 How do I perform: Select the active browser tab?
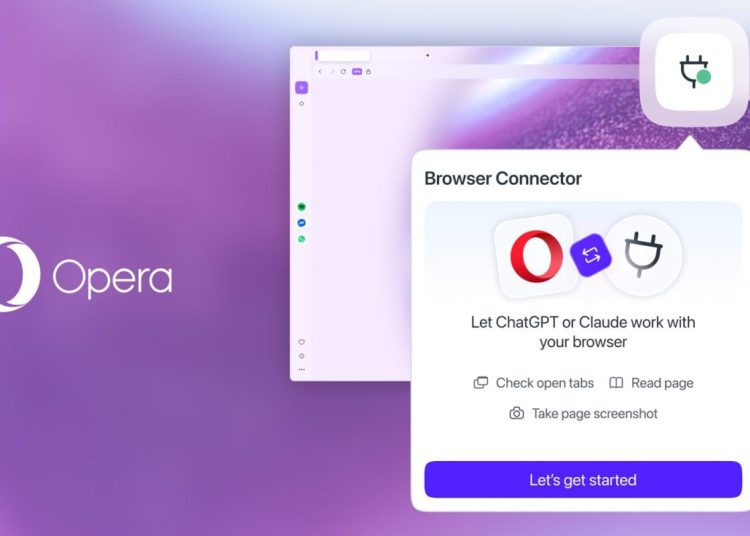342,55
